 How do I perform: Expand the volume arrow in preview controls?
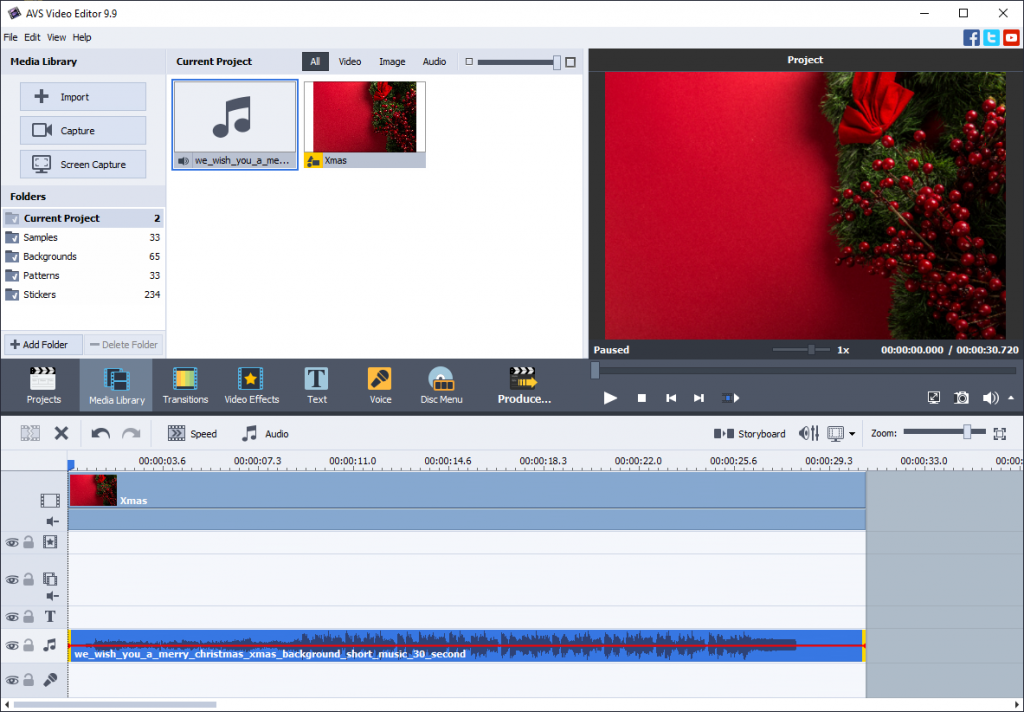point(1011,397)
